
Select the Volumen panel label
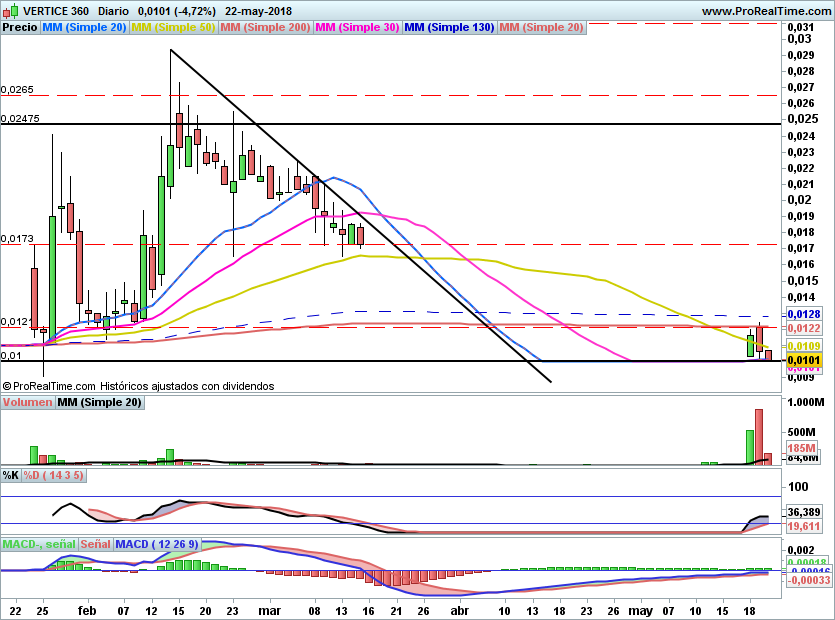click(27, 402)
